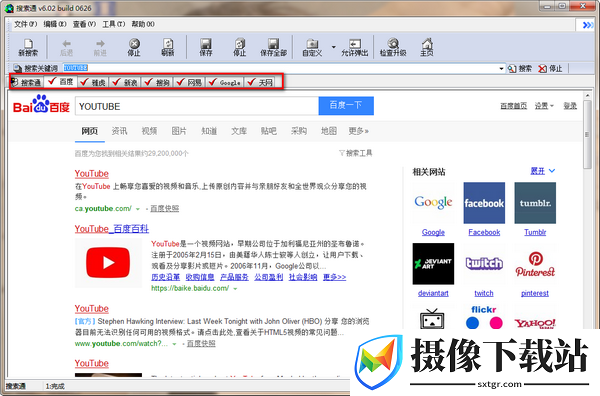Go to 主页 home icon
This screenshot has width=600, height=396.
point(427,47)
